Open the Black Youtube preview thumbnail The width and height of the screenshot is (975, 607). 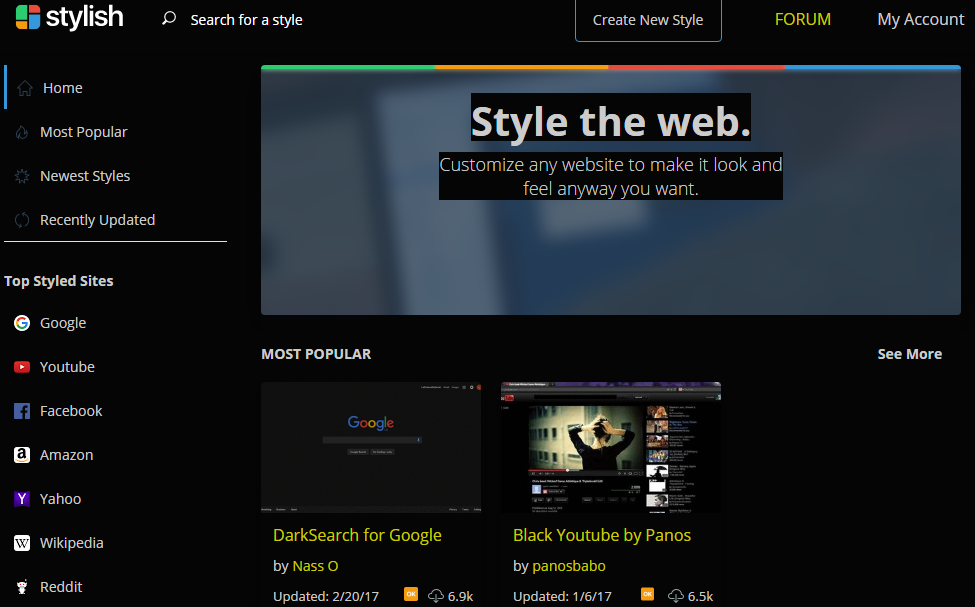click(x=611, y=448)
